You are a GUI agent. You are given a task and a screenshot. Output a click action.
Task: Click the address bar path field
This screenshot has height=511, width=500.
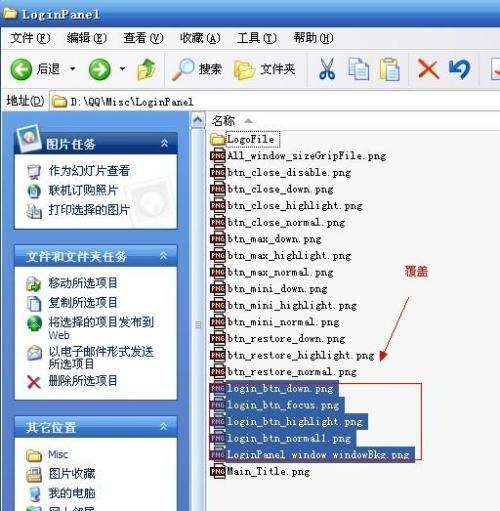tap(275, 101)
